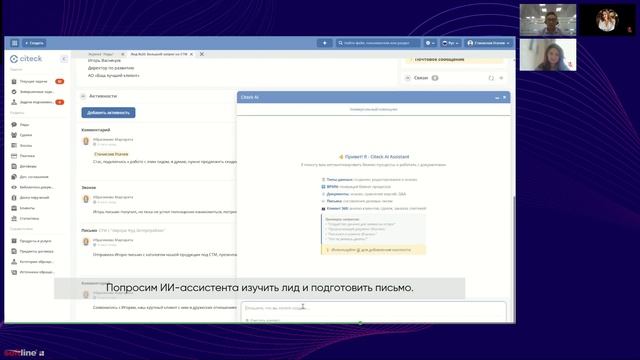Collapse the Связи widget
The image size is (640, 360).
(x=407, y=78)
